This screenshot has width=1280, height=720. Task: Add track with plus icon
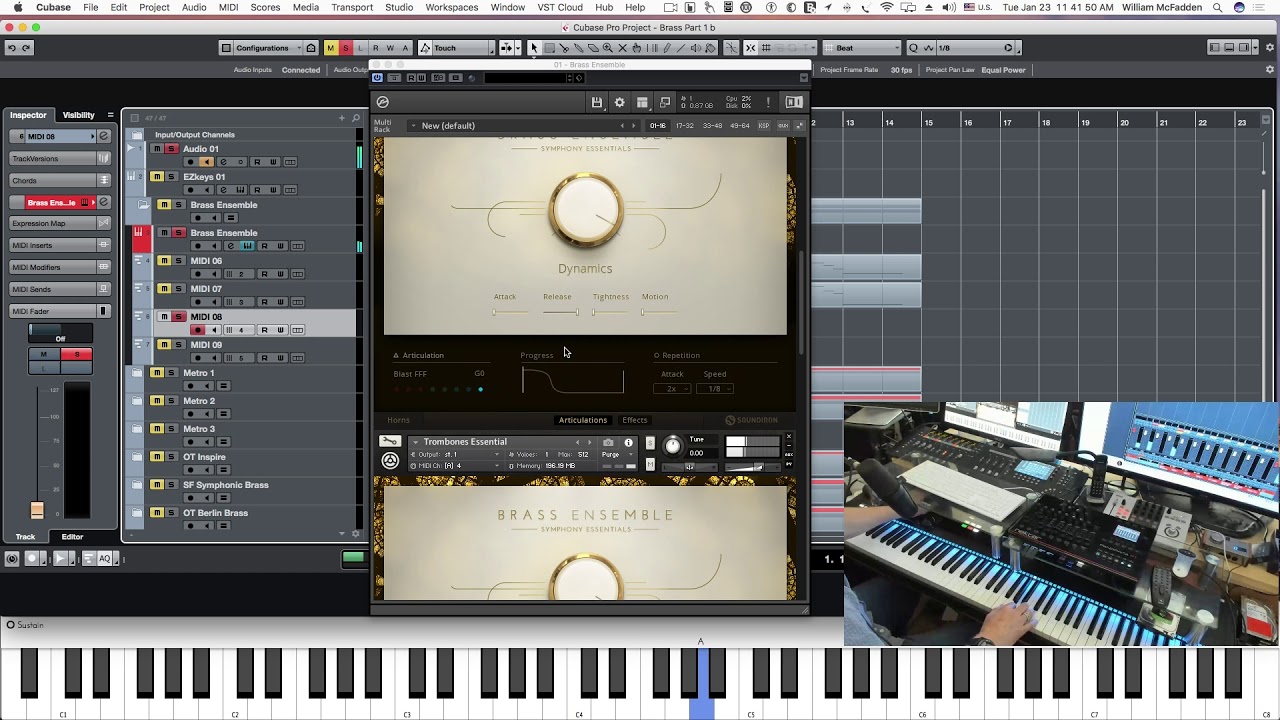(341, 118)
